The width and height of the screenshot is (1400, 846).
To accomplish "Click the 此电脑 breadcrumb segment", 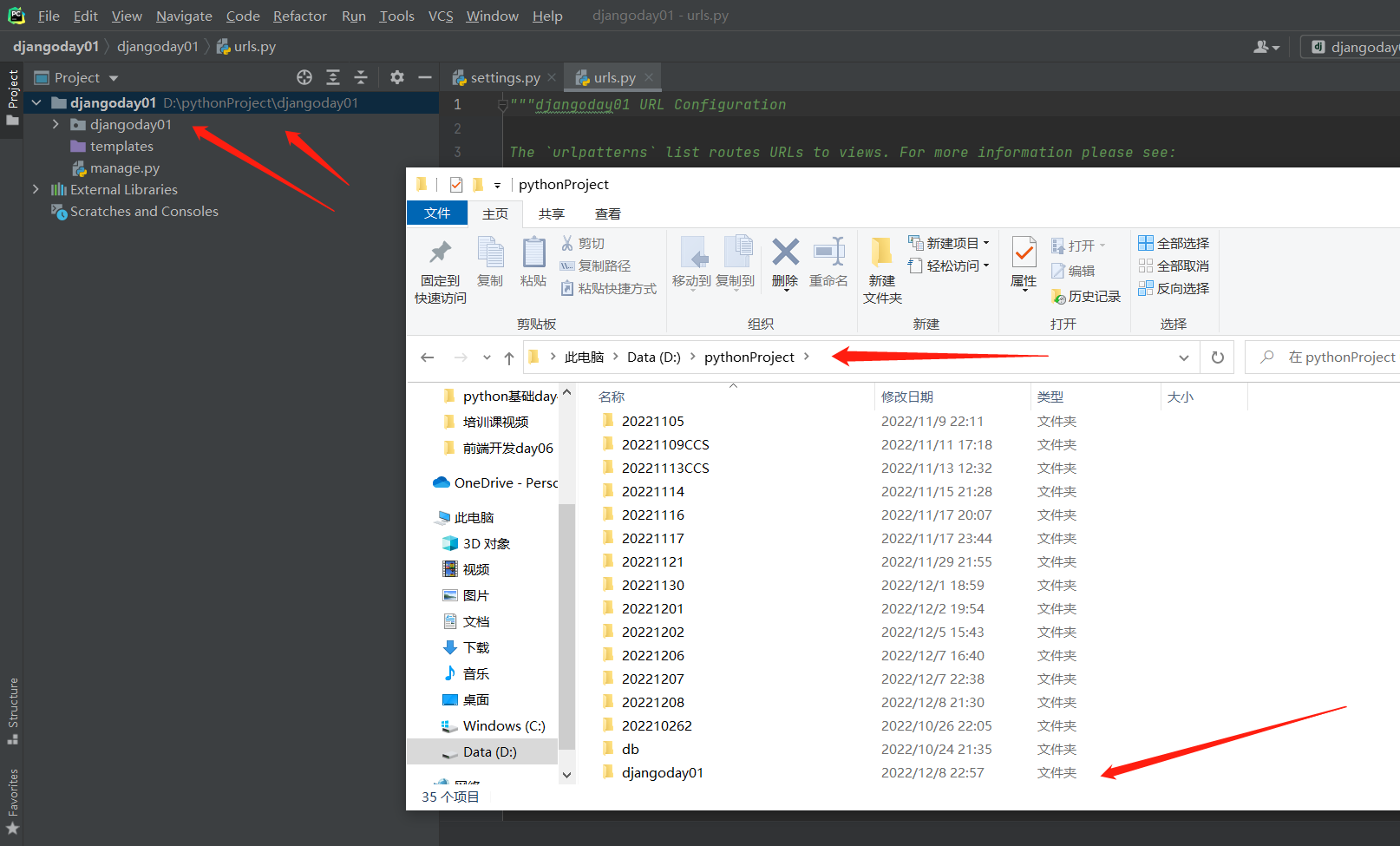I will click(x=584, y=357).
